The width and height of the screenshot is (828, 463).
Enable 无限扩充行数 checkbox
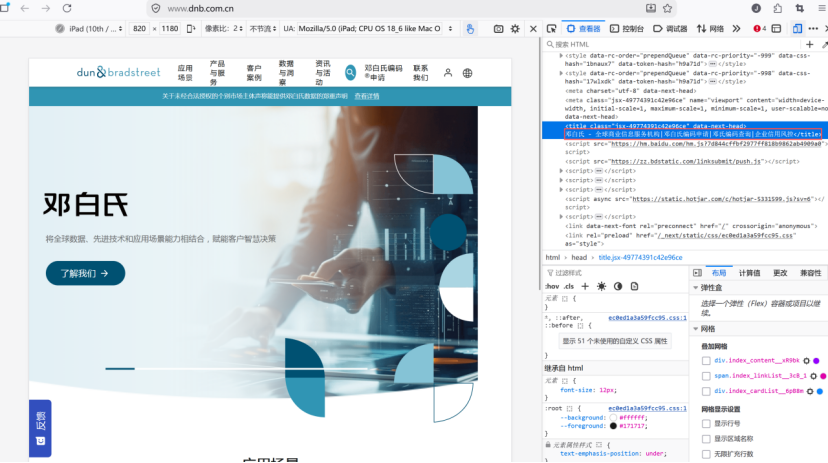pos(706,454)
